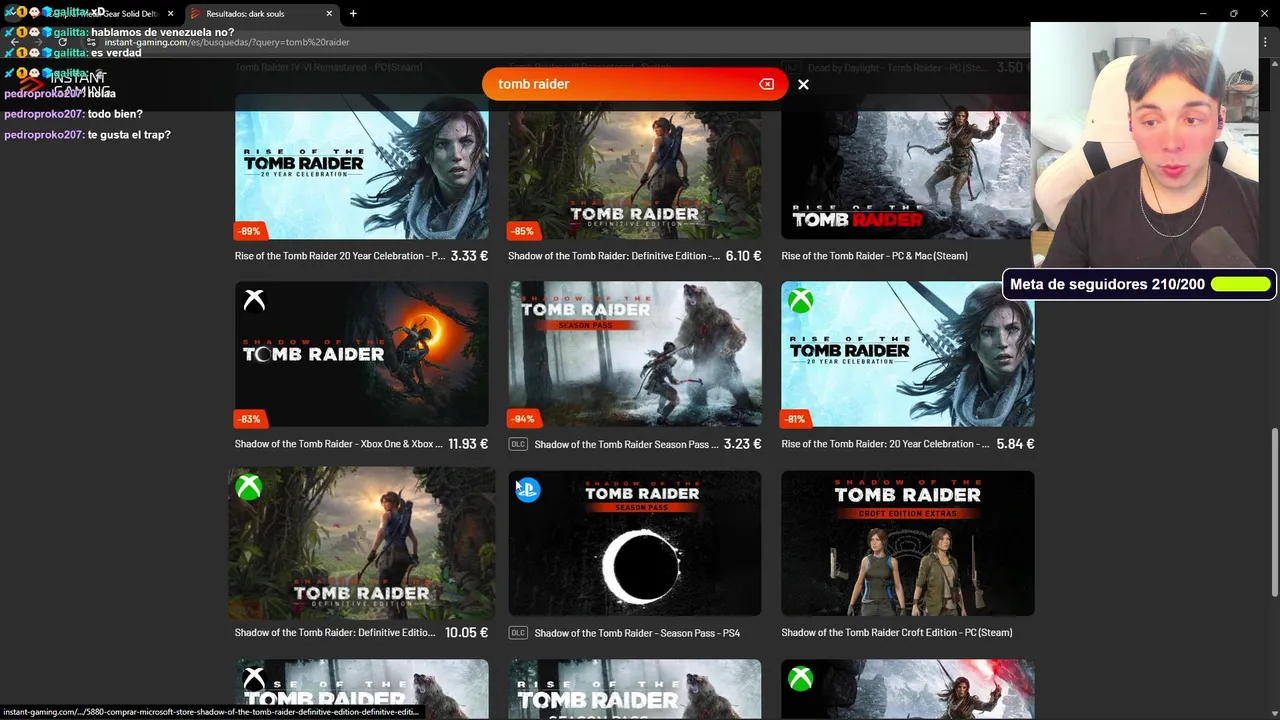
Task: Open bottom-row Rise of the Tomb Raider Season Pass thumbnail
Action: [635, 689]
